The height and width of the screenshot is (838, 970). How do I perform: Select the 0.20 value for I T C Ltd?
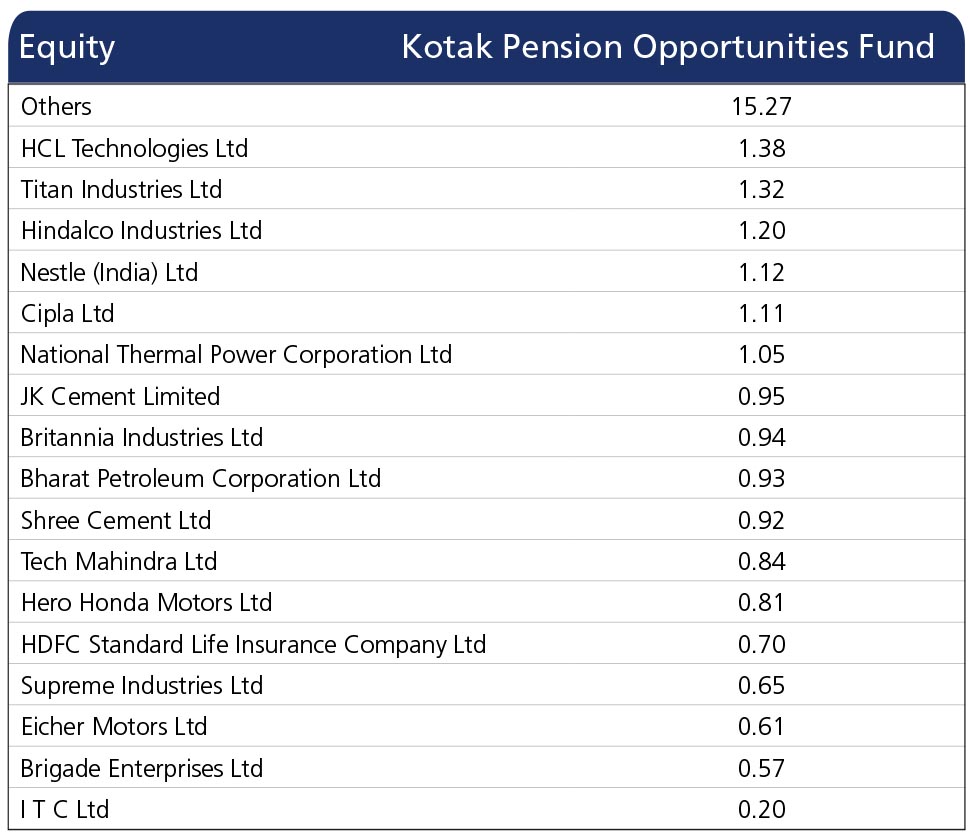tap(762, 809)
